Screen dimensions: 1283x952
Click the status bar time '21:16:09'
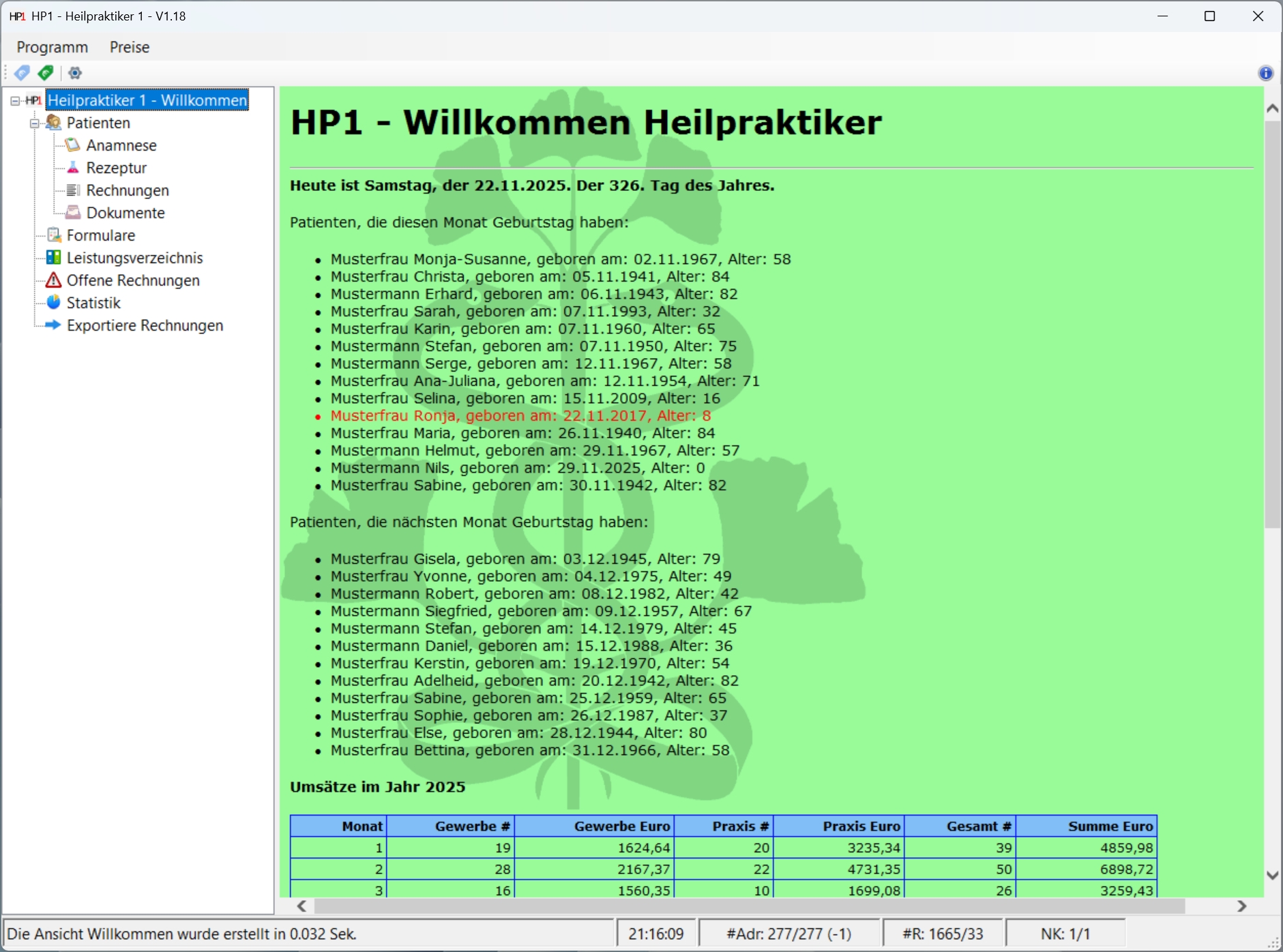(656, 934)
